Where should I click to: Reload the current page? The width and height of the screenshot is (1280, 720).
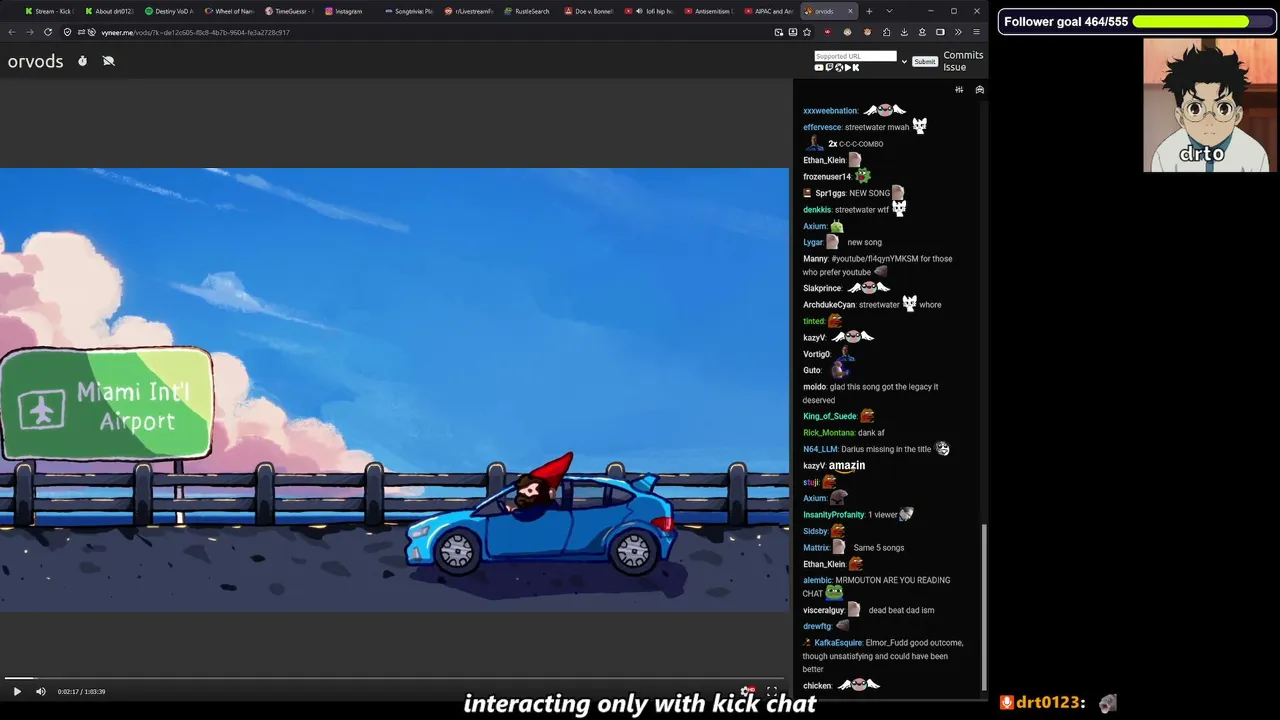click(47, 32)
